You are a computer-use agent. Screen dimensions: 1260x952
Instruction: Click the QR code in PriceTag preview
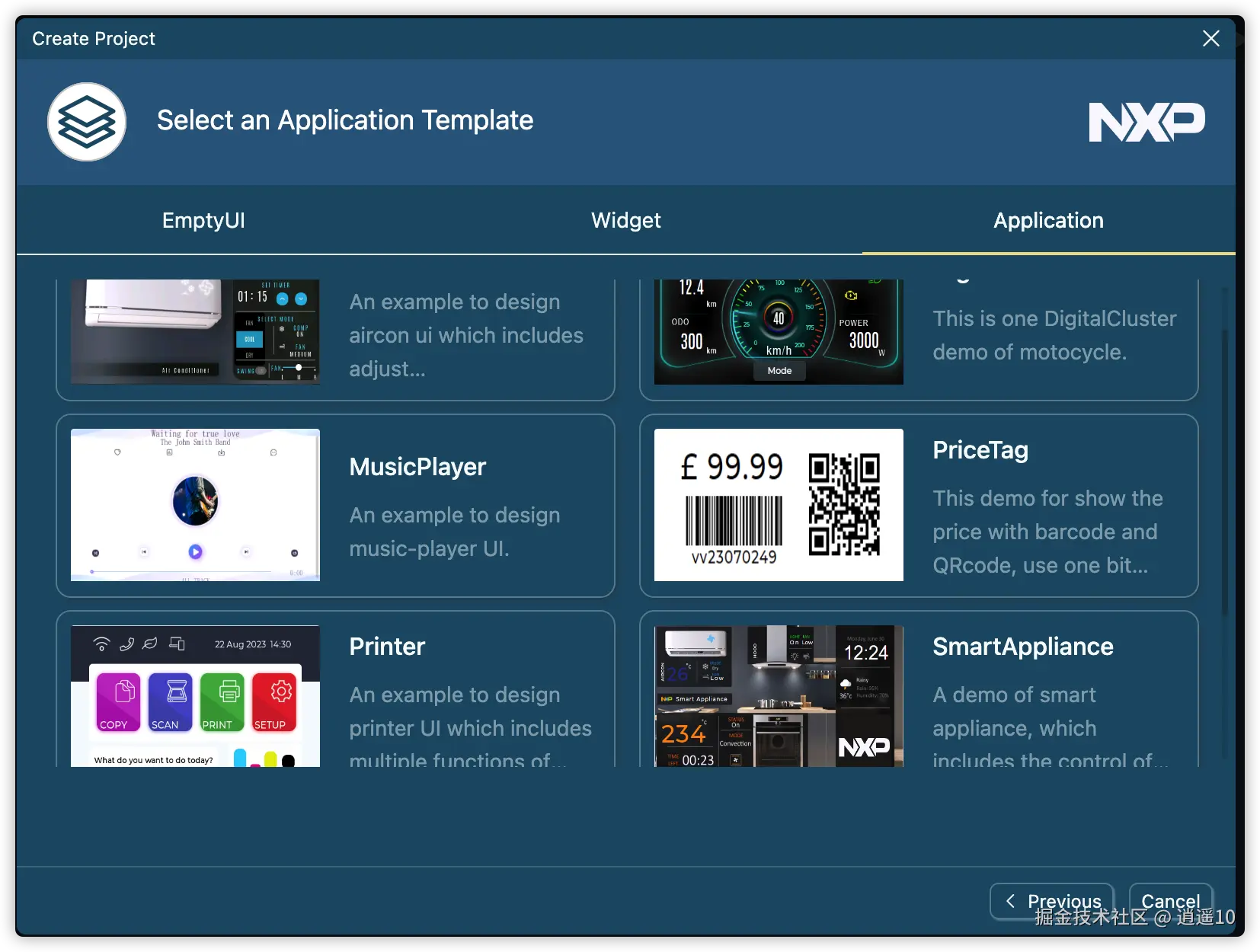click(844, 504)
